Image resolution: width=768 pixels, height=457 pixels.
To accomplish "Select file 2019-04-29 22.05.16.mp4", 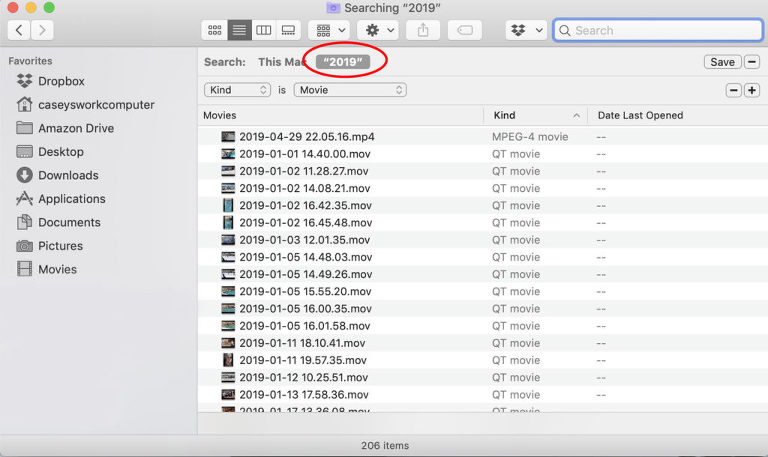I will click(307, 137).
